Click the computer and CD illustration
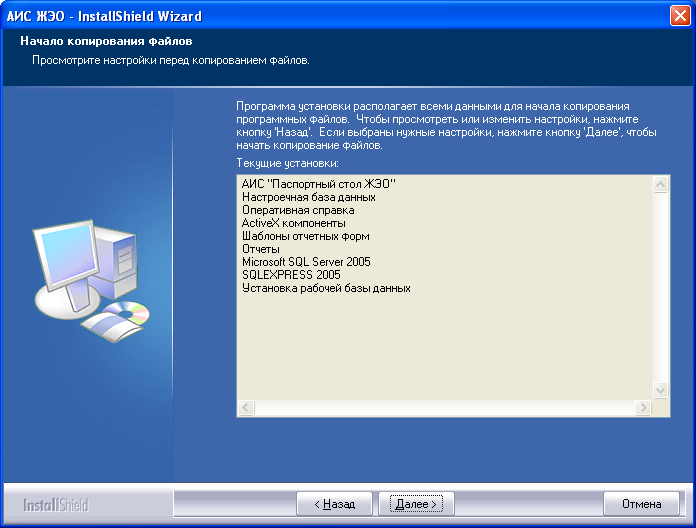Image resolution: width=696 pixels, height=528 pixels. tap(91, 281)
